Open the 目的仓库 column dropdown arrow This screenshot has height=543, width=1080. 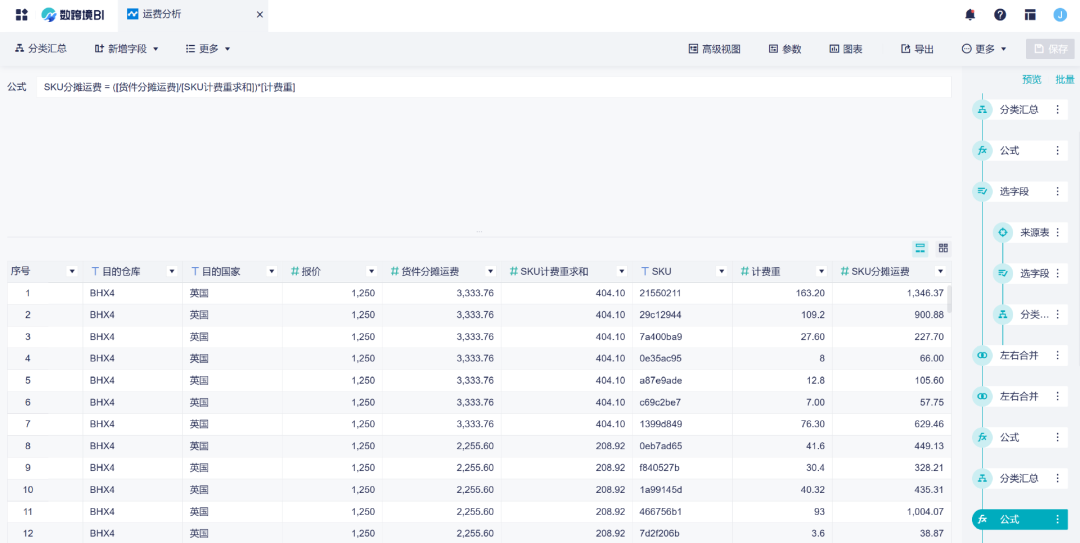tap(172, 272)
